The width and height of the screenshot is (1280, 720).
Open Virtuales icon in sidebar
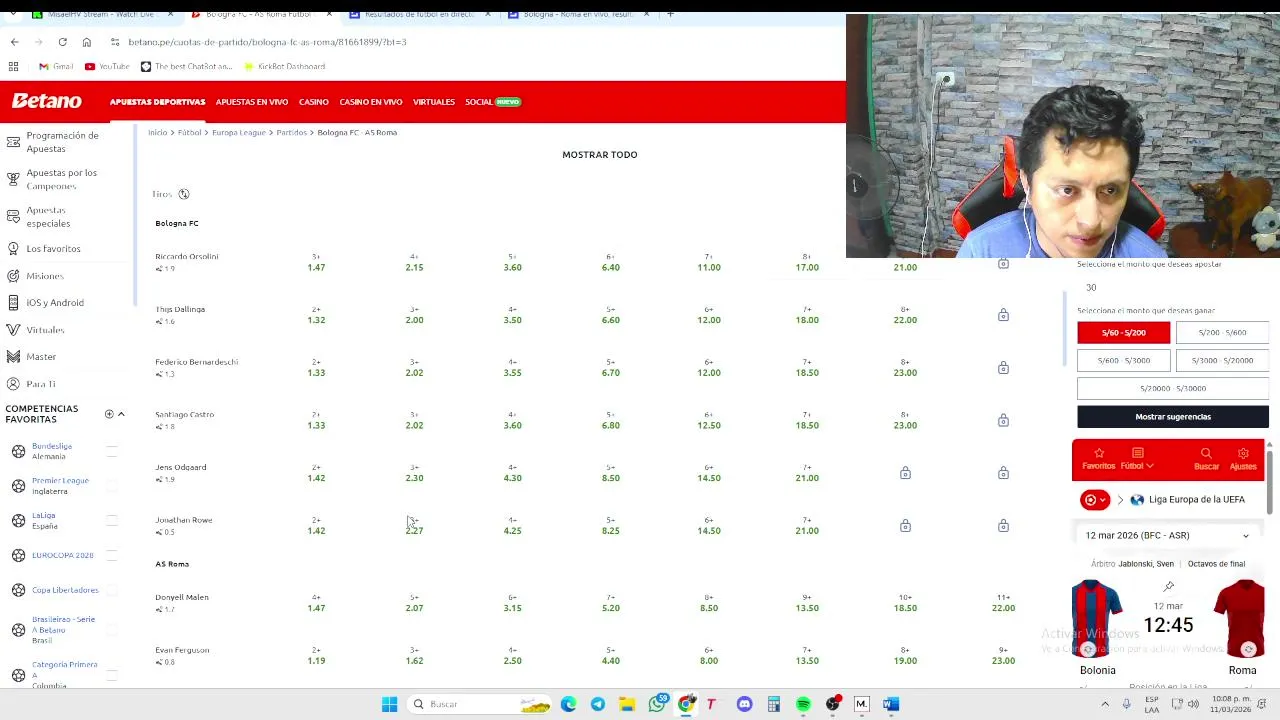[13, 329]
